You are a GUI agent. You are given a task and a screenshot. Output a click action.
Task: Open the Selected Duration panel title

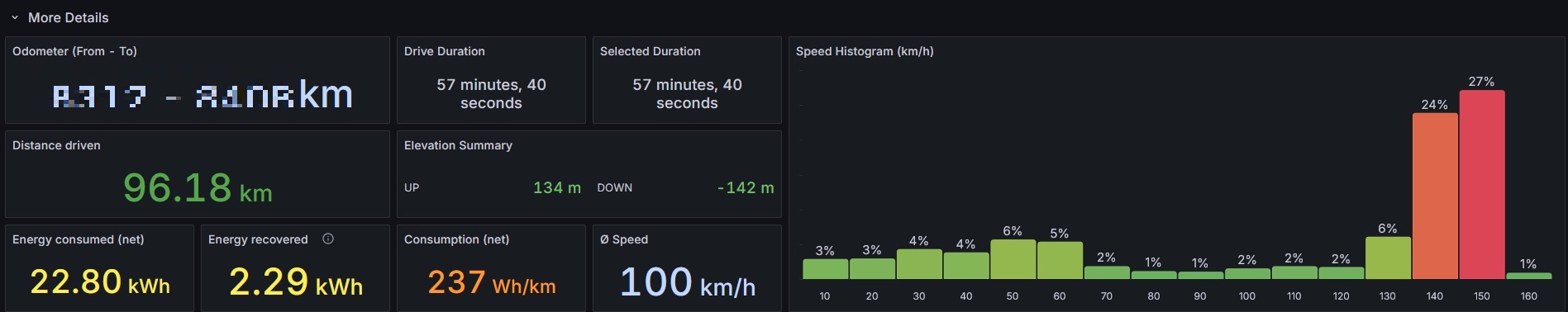[x=651, y=51]
